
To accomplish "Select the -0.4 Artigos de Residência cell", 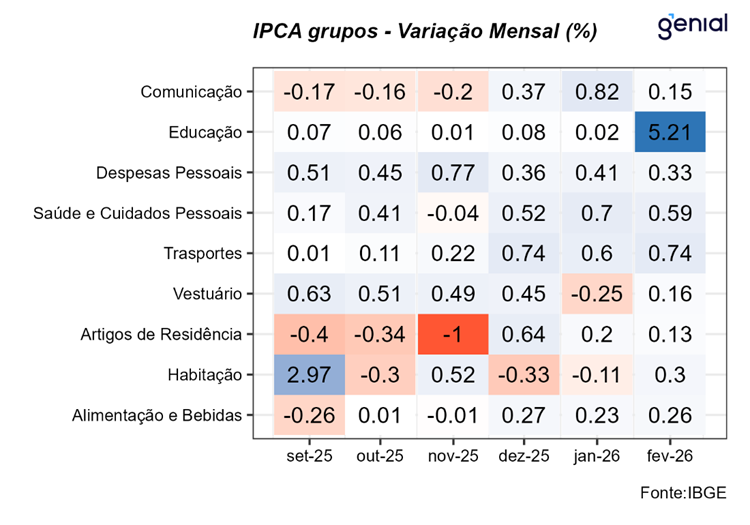I will [309, 334].
